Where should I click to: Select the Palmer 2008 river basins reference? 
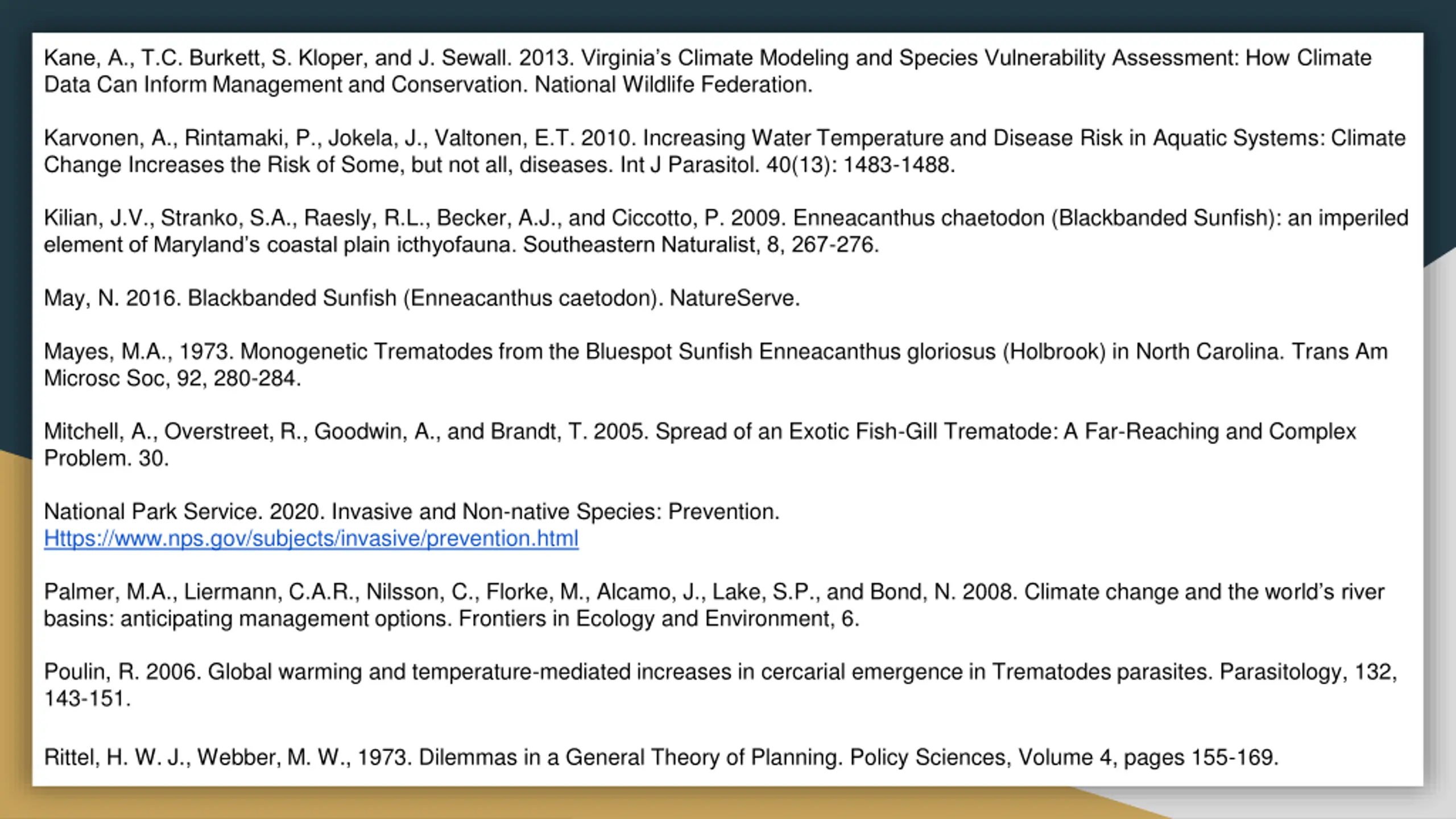(714, 605)
